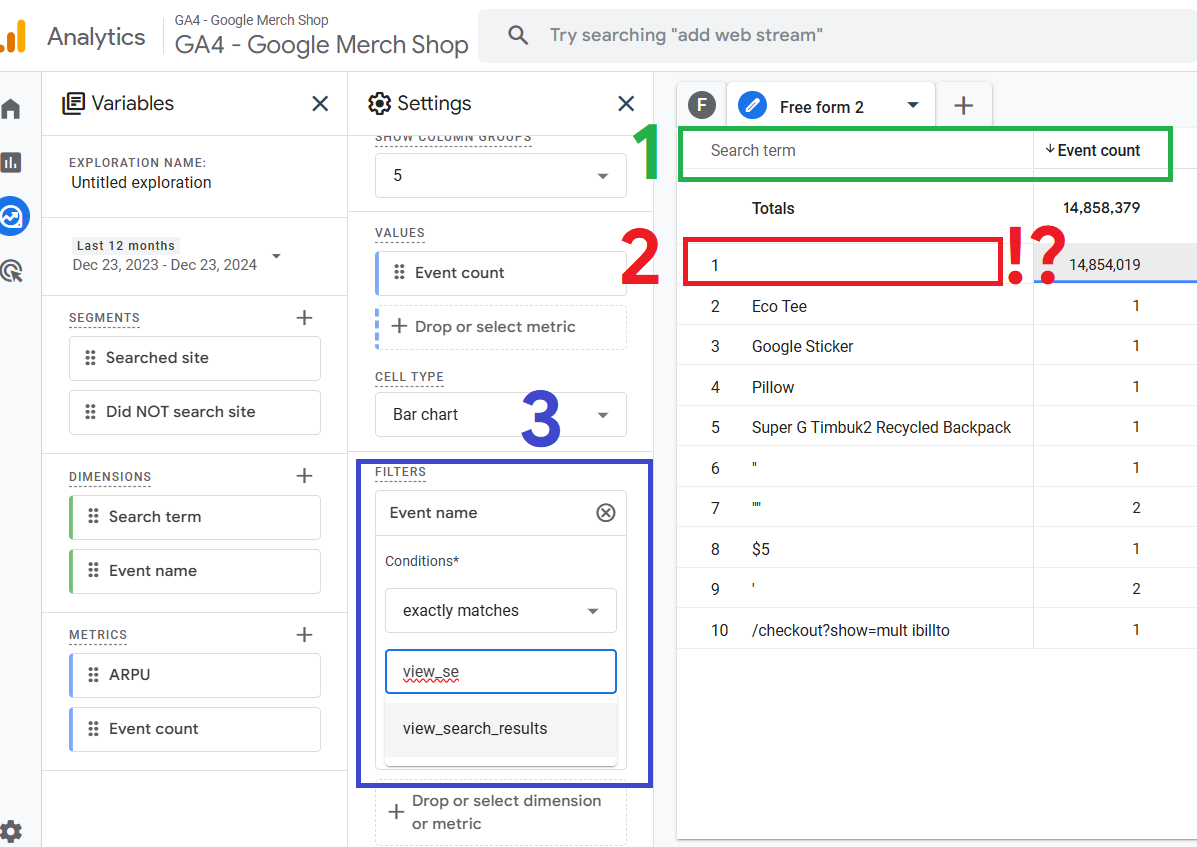Select the Searched site segment
The image size is (1197, 847).
195,359
